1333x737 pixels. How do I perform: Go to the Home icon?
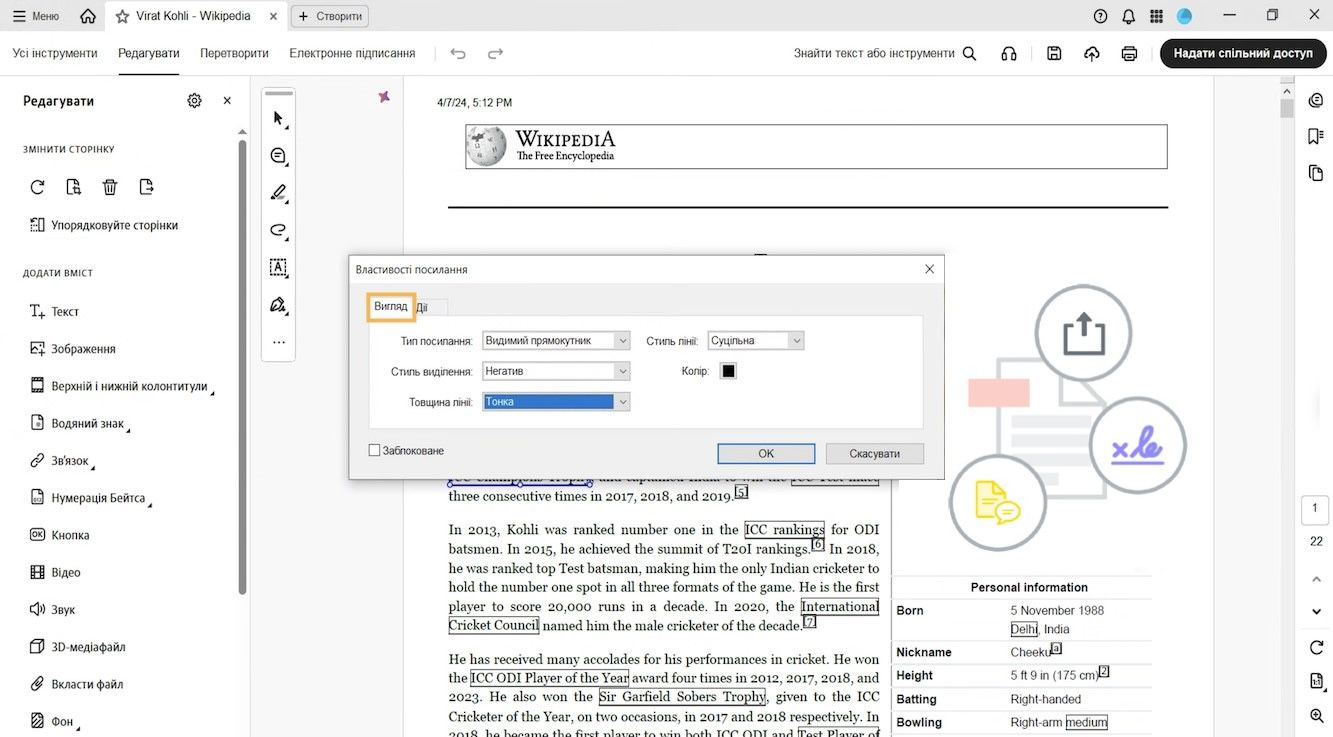(88, 16)
